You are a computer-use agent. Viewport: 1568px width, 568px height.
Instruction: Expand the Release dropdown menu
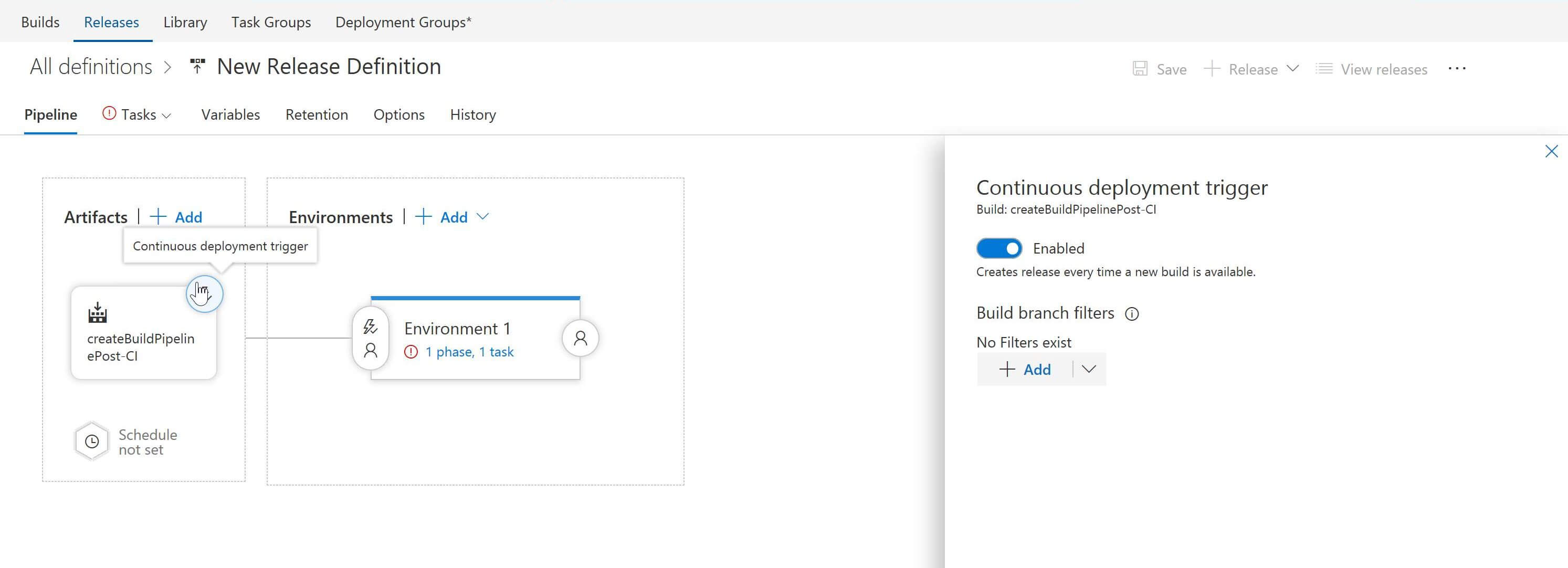point(1293,69)
